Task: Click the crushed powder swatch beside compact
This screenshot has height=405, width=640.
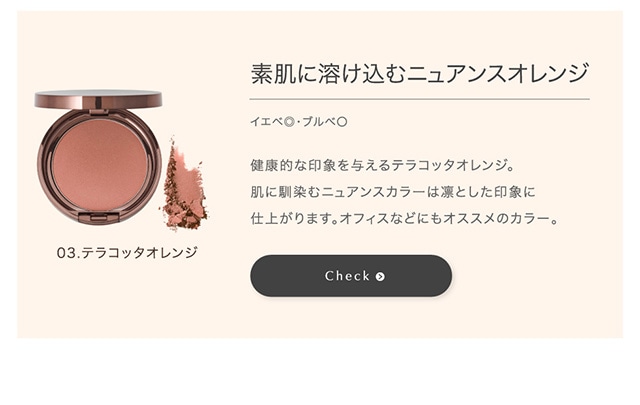Action: 184,185
